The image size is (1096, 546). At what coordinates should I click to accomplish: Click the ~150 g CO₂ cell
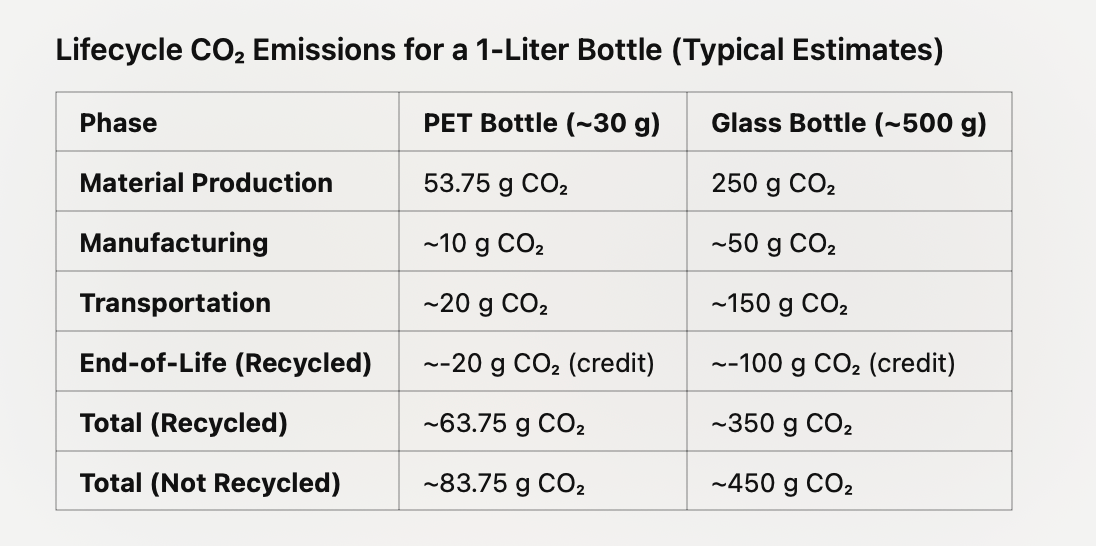[779, 303]
